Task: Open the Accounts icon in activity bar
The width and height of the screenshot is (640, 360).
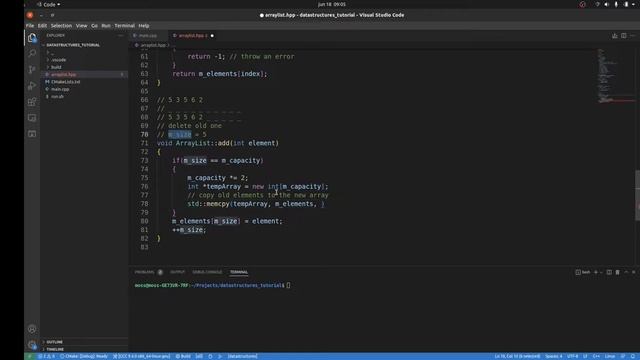Action: pos(32,329)
